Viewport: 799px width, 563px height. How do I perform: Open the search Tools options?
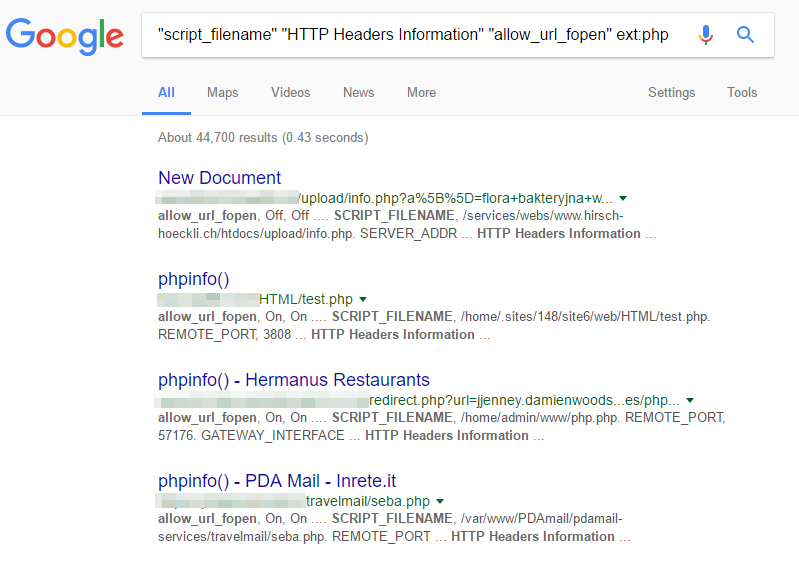[742, 92]
